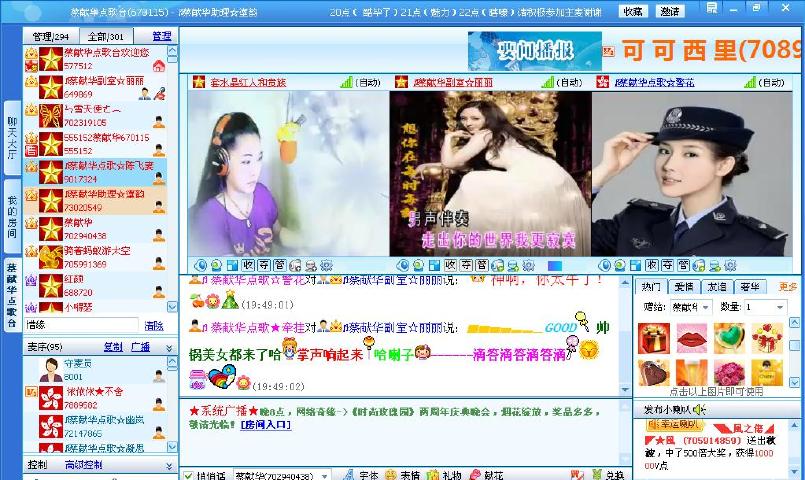Open the chat recipient dropdown 蔡献华(702940438)
805x480 pixels.
coord(322,475)
